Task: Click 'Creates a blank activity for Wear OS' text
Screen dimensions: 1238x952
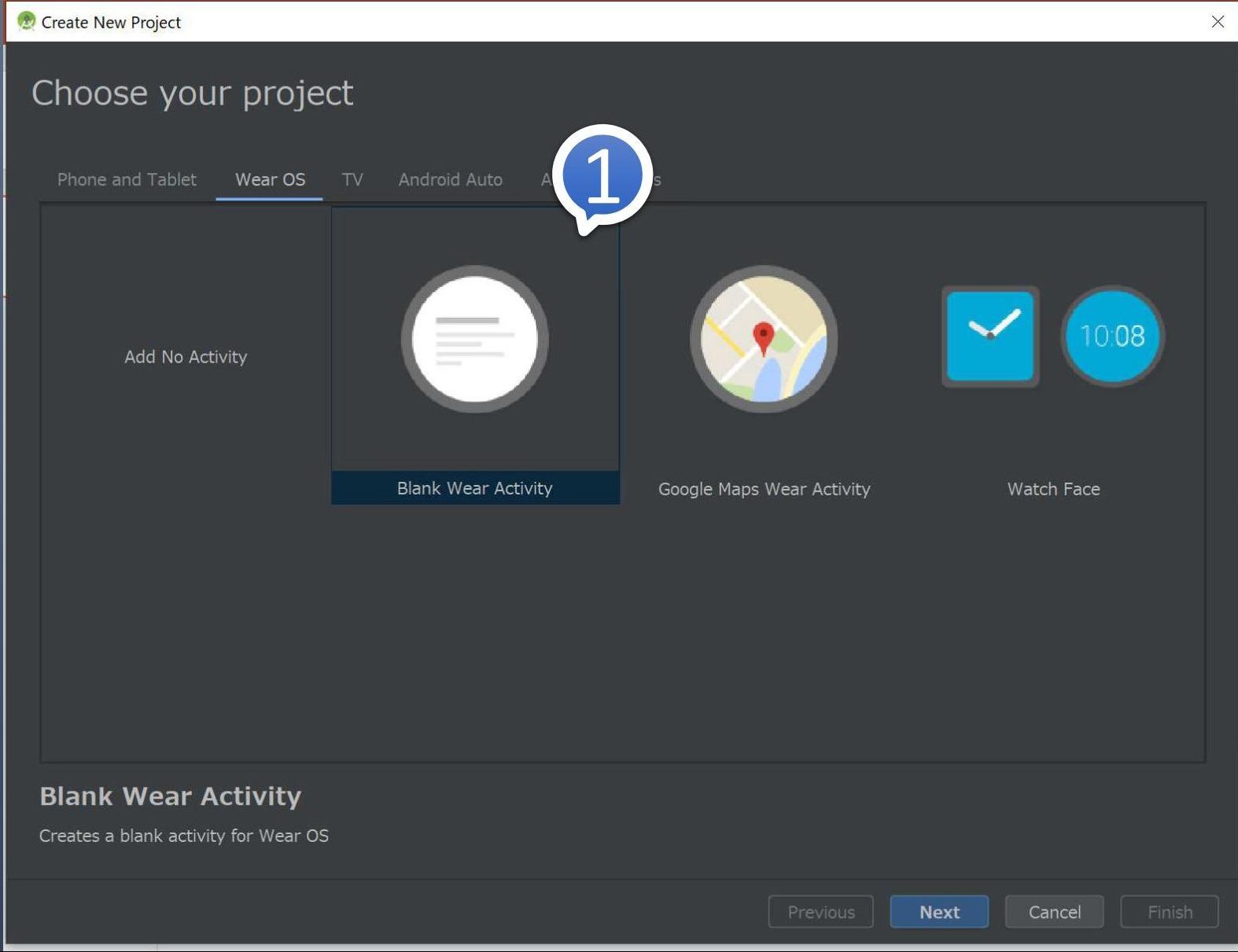Action: [184, 836]
